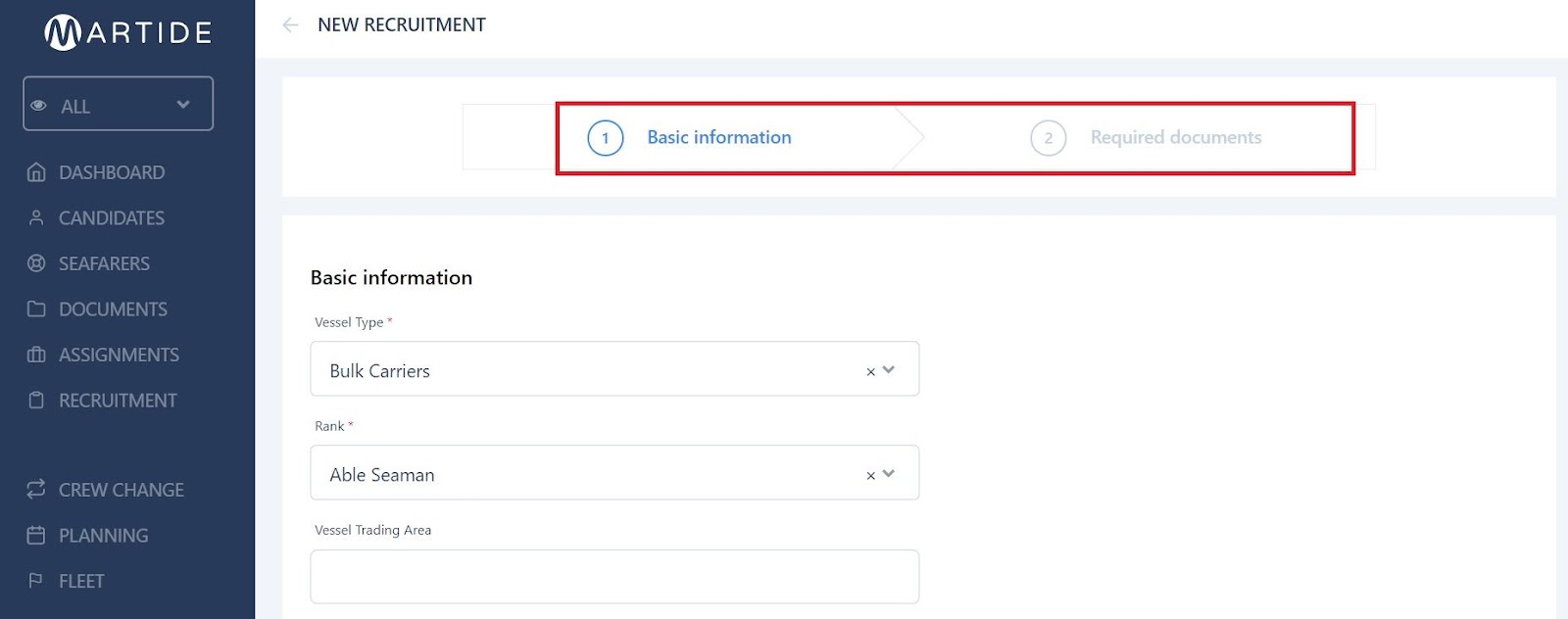Click the Planning calendar icon

[x=36, y=535]
